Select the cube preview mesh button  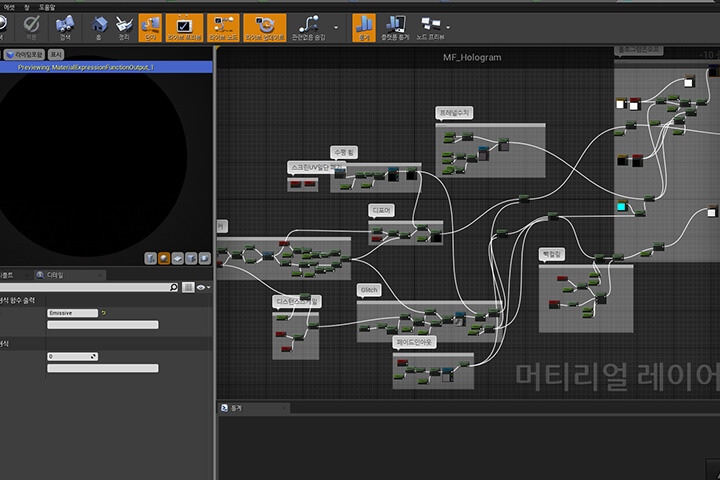click(x=191, y=258)
